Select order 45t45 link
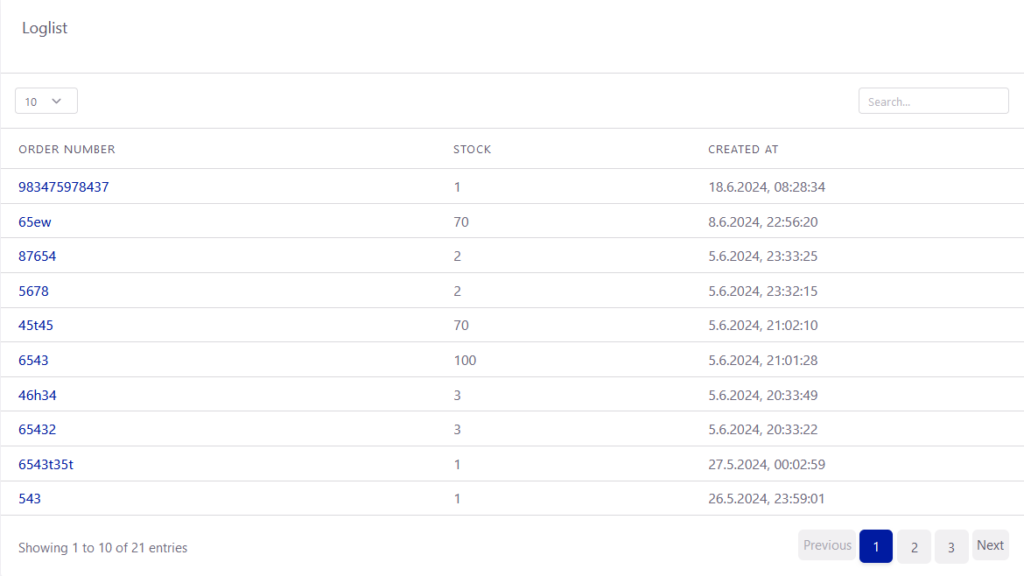Screen dimensions: 1024x576 (37, 325)
